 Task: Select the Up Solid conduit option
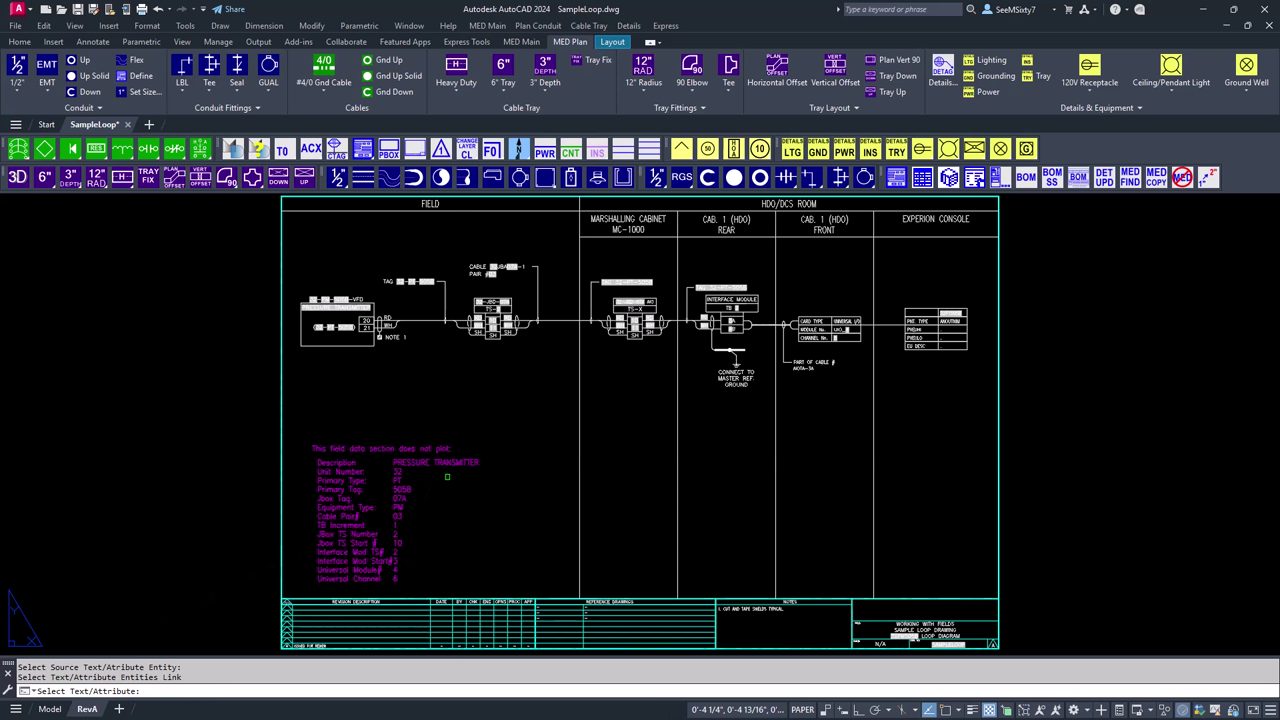[88, 76]
